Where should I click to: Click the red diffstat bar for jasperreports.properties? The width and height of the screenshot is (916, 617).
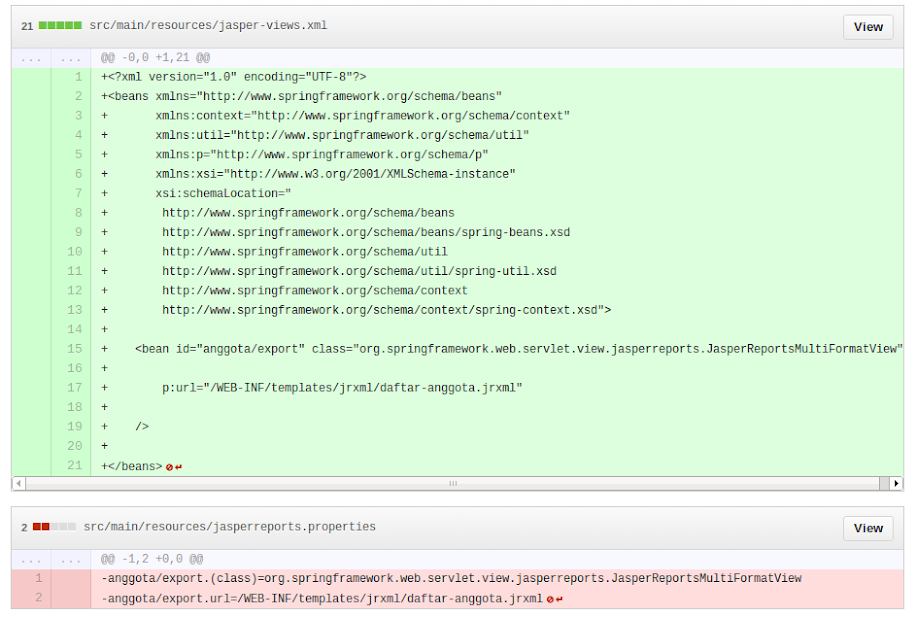54,527
